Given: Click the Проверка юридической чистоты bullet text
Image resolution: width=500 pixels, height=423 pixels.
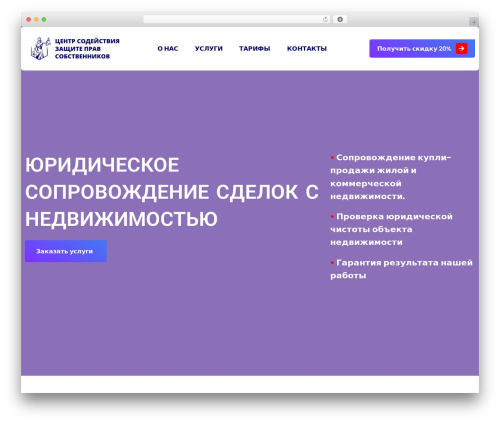Looking at the screenshot, I should coord(391,229).
